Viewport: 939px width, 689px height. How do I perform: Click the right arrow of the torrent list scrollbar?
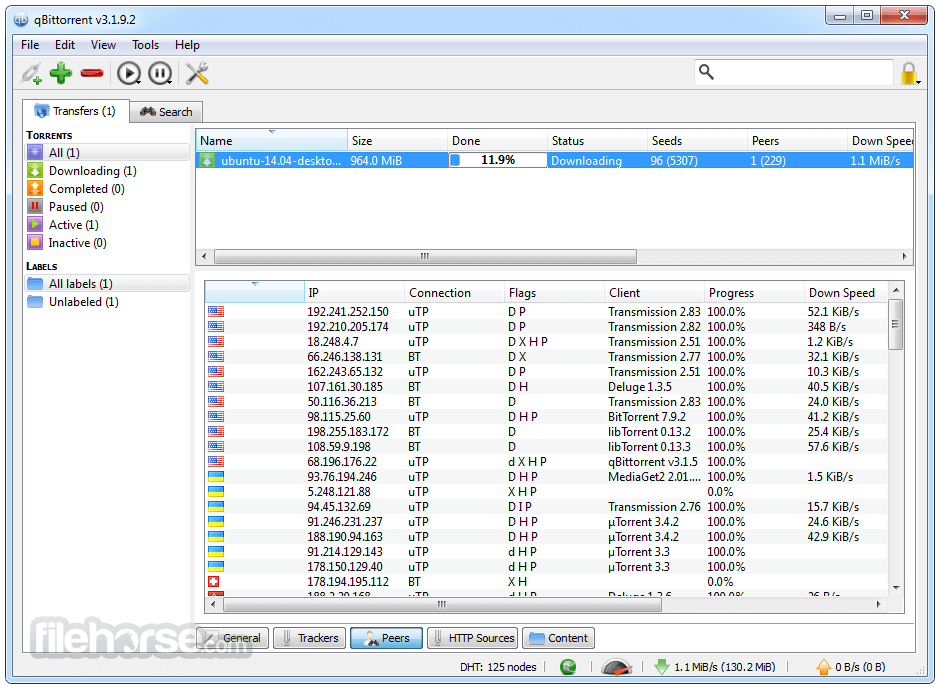click(904, 257)
